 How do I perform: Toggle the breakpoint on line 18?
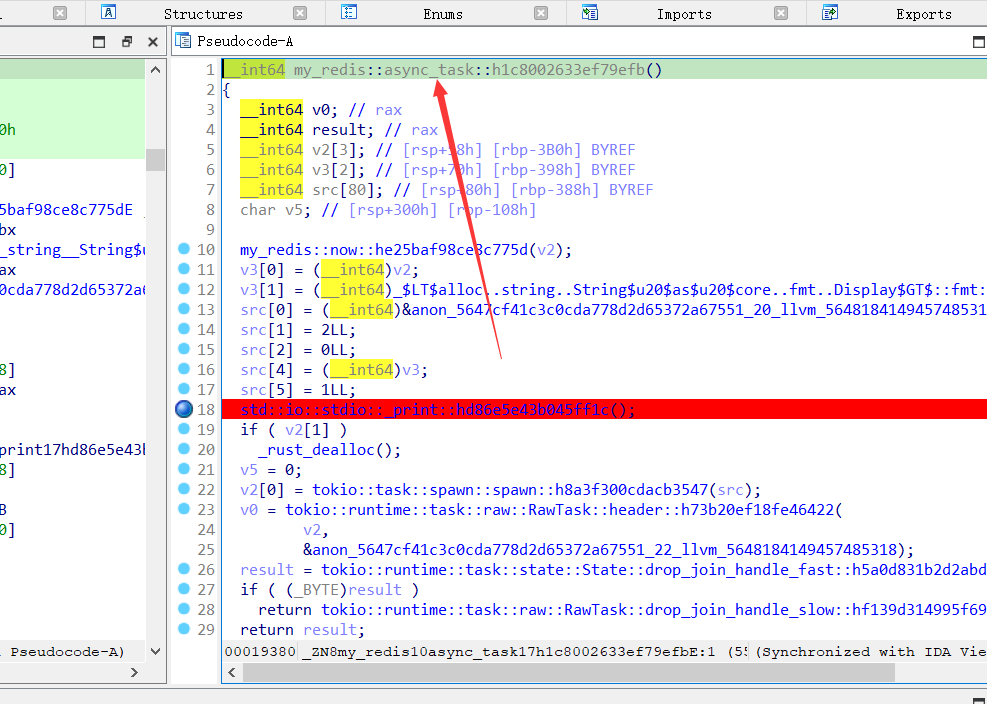[x=184, y=409]
